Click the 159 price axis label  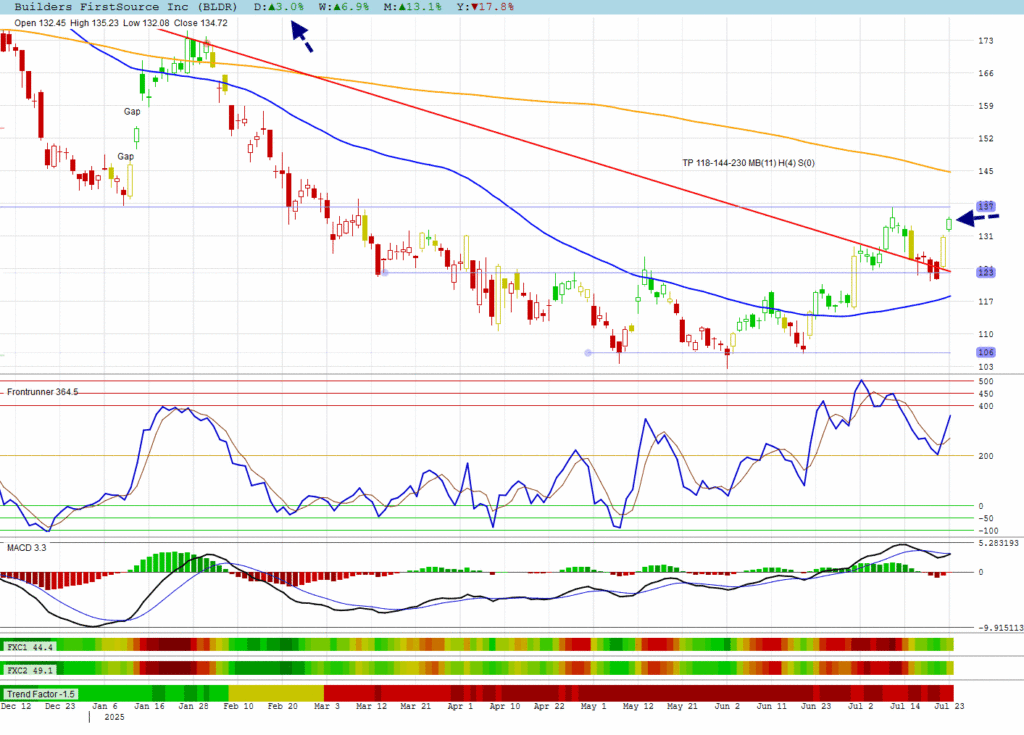tap(985, 106)
